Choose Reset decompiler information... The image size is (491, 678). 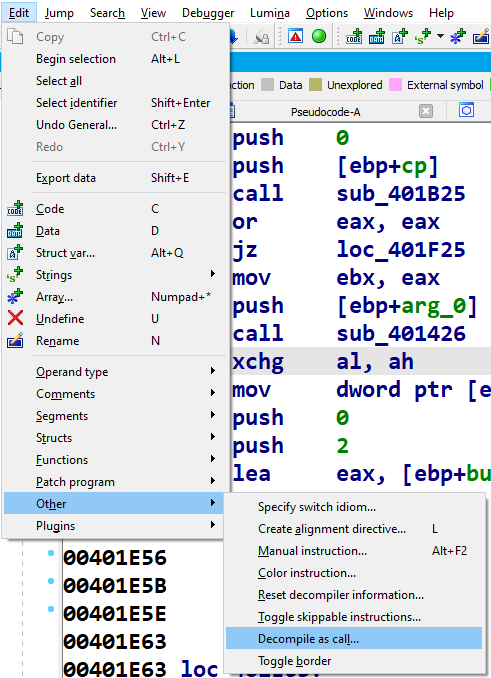click(354, 595)
